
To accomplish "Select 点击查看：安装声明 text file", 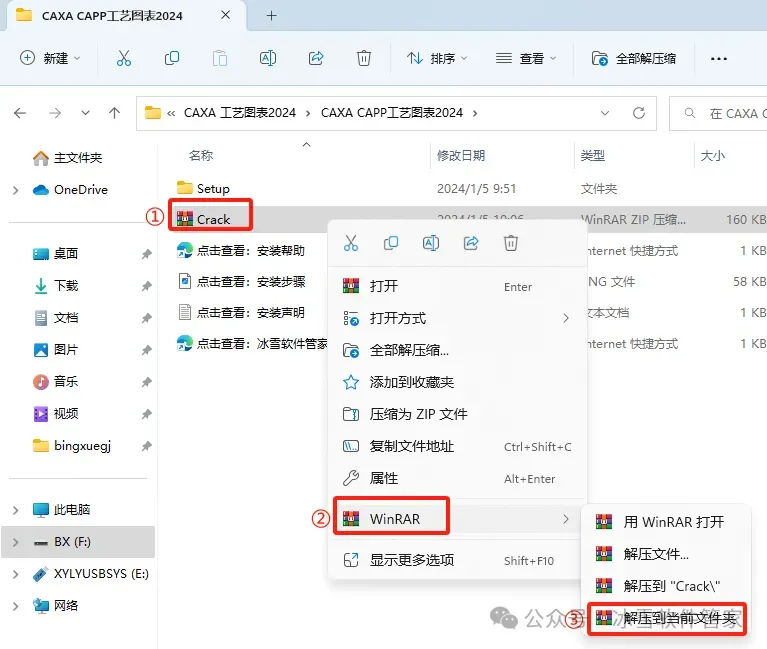I will [x=241, y=313].
